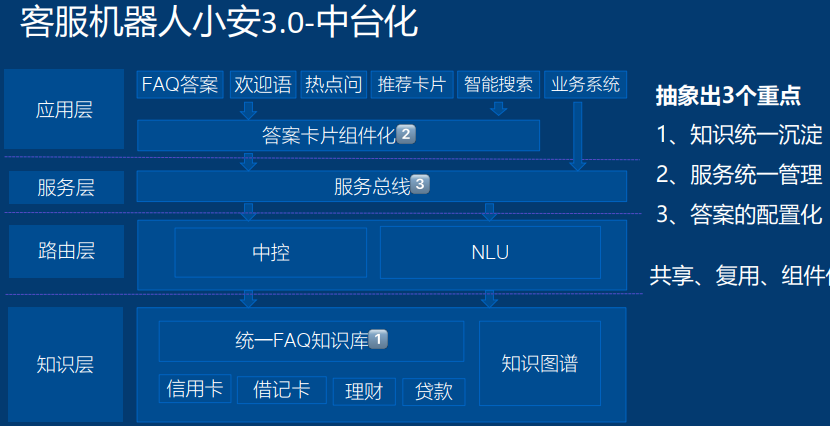Click the 推荐卡片 box

point(413,84)
